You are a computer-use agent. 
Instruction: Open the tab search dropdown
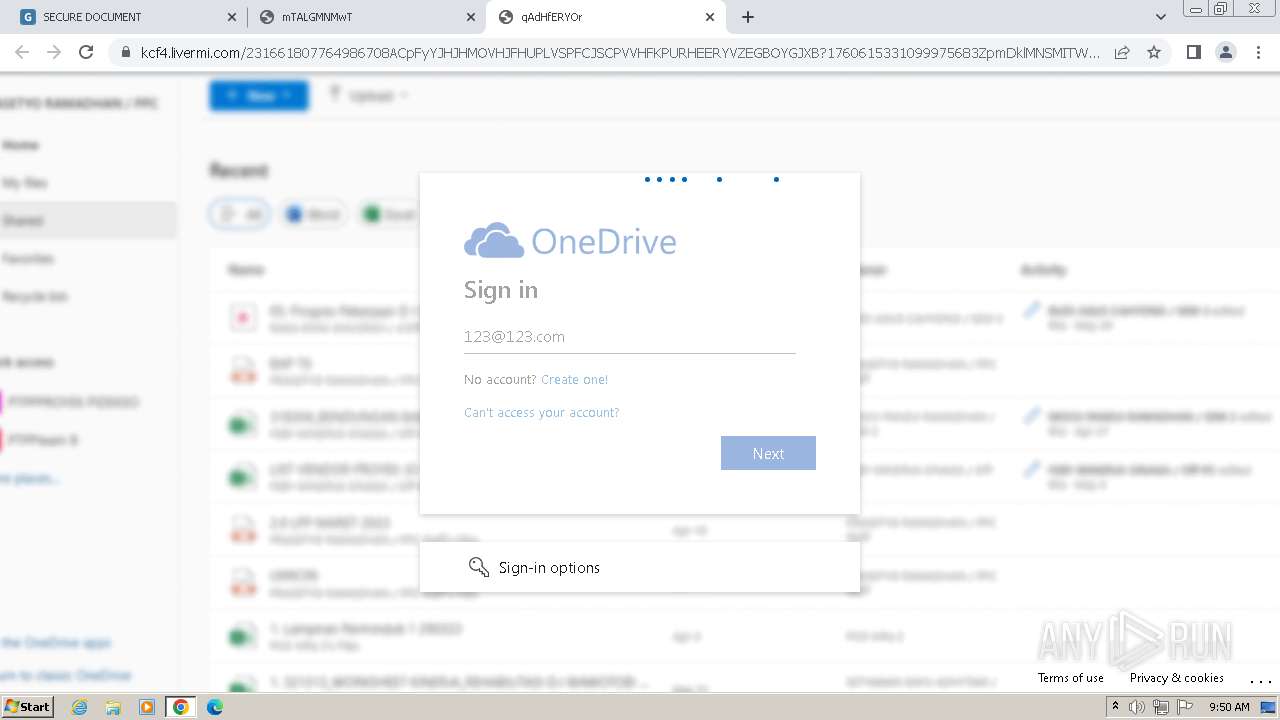pyautogui.click(x=1161, y=17)
